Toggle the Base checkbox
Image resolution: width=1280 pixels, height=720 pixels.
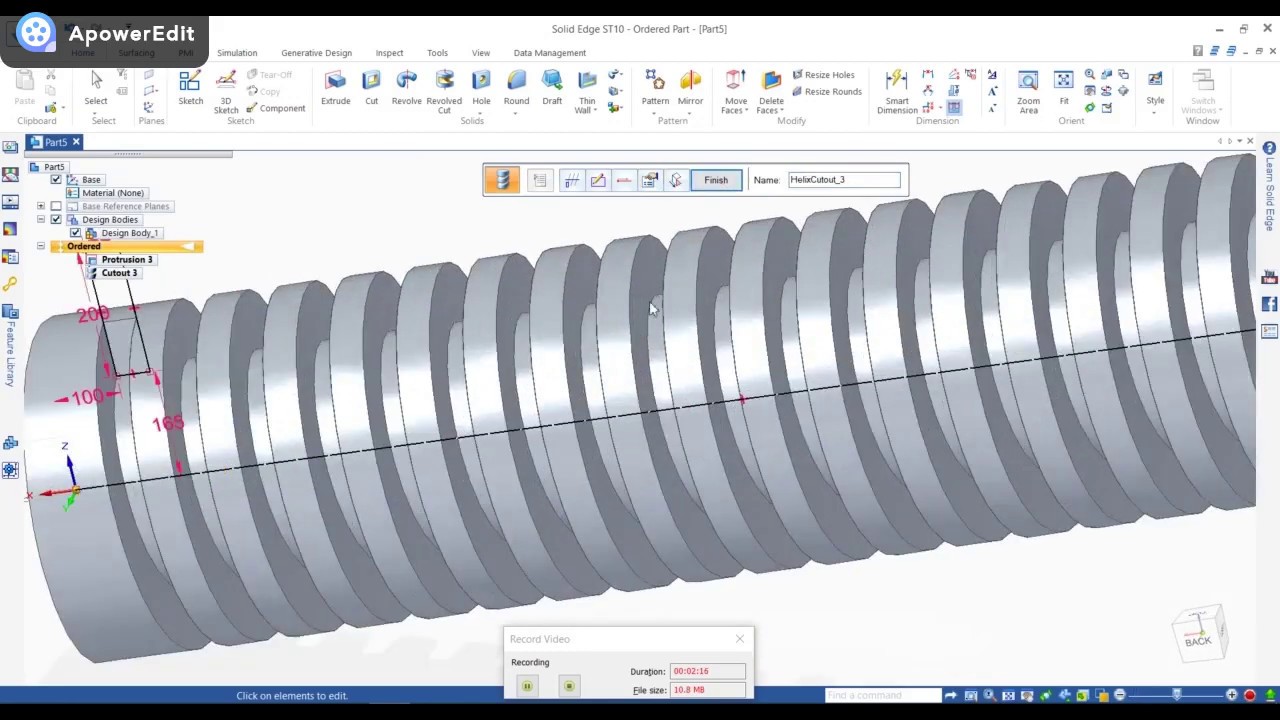[x=56, y=179]
